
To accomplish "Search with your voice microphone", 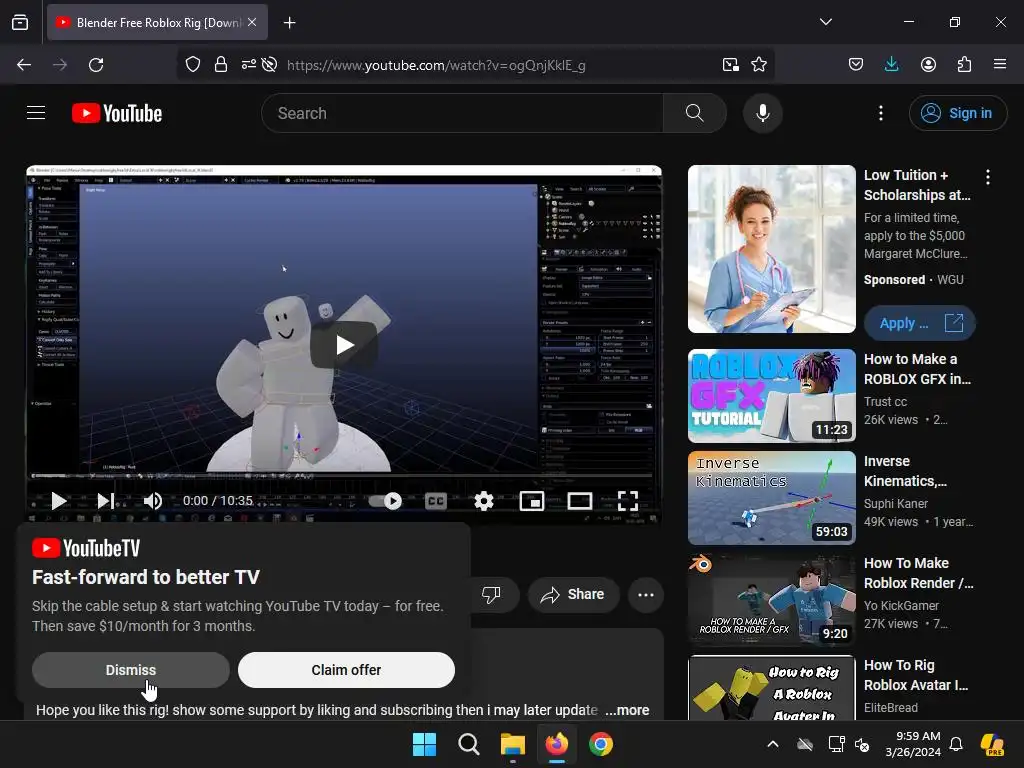I will (762, 113).
